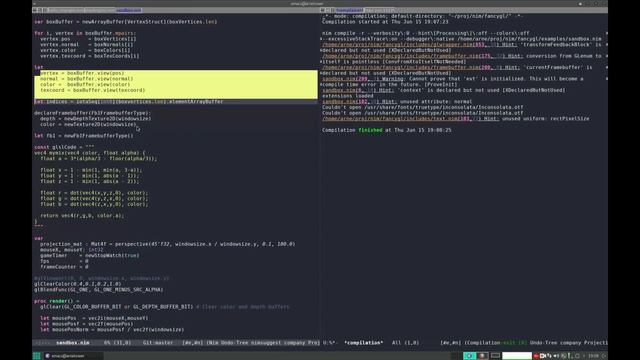Select the *compilation* tab in right pane
Screen dimensions: 640x360
[x=349, y=10]
